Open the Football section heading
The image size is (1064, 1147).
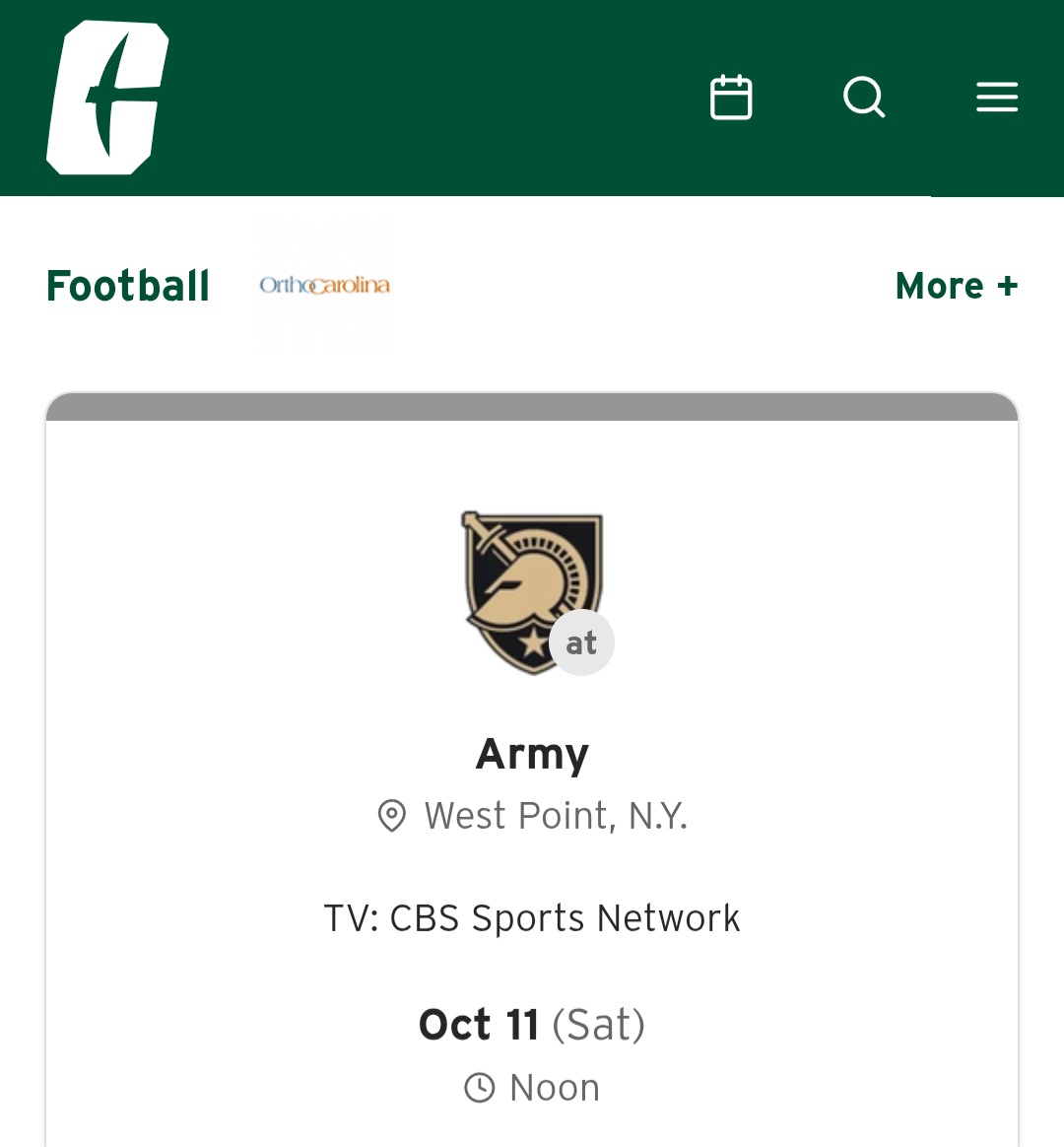click(x=128, y=286)
